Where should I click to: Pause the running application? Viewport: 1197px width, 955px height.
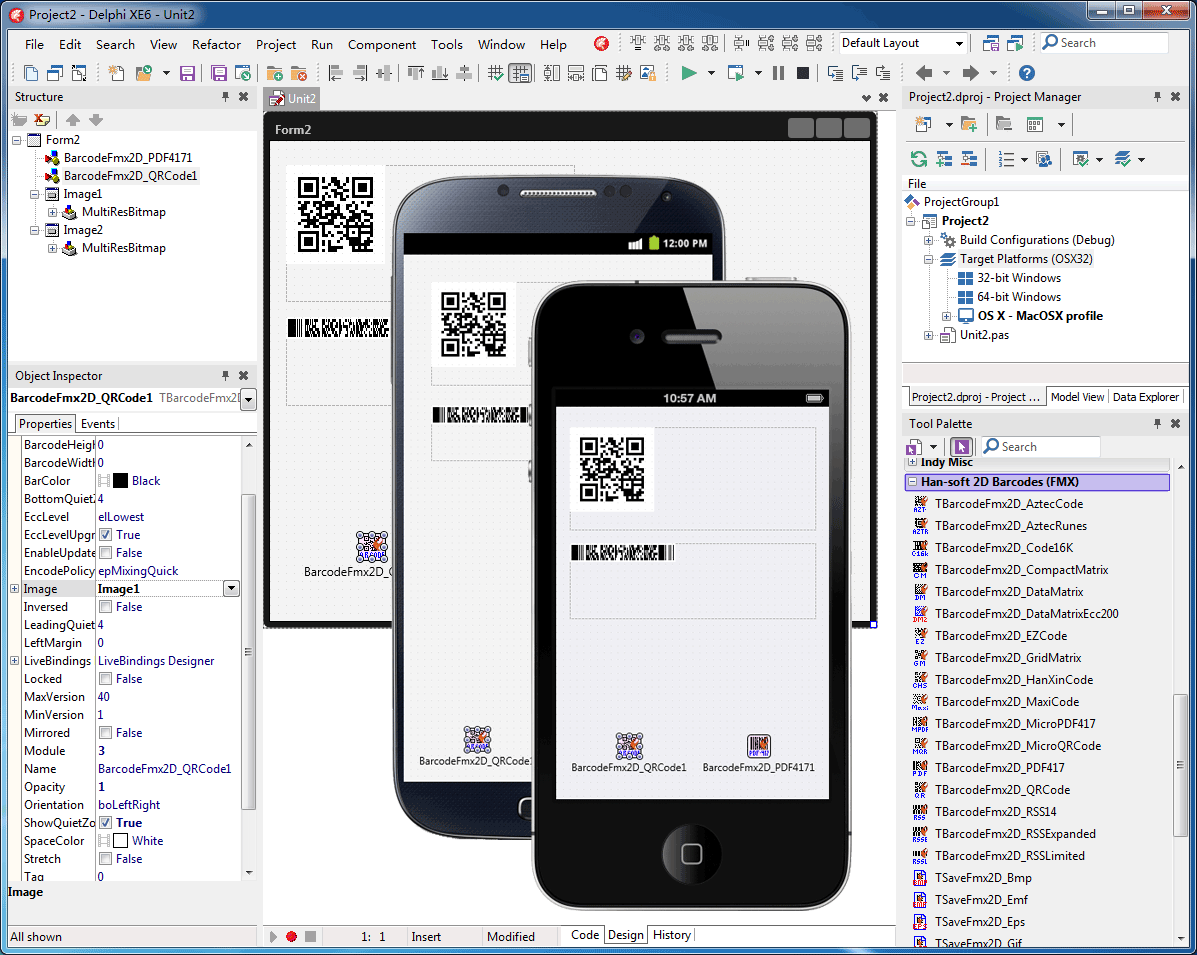point(780,73)
